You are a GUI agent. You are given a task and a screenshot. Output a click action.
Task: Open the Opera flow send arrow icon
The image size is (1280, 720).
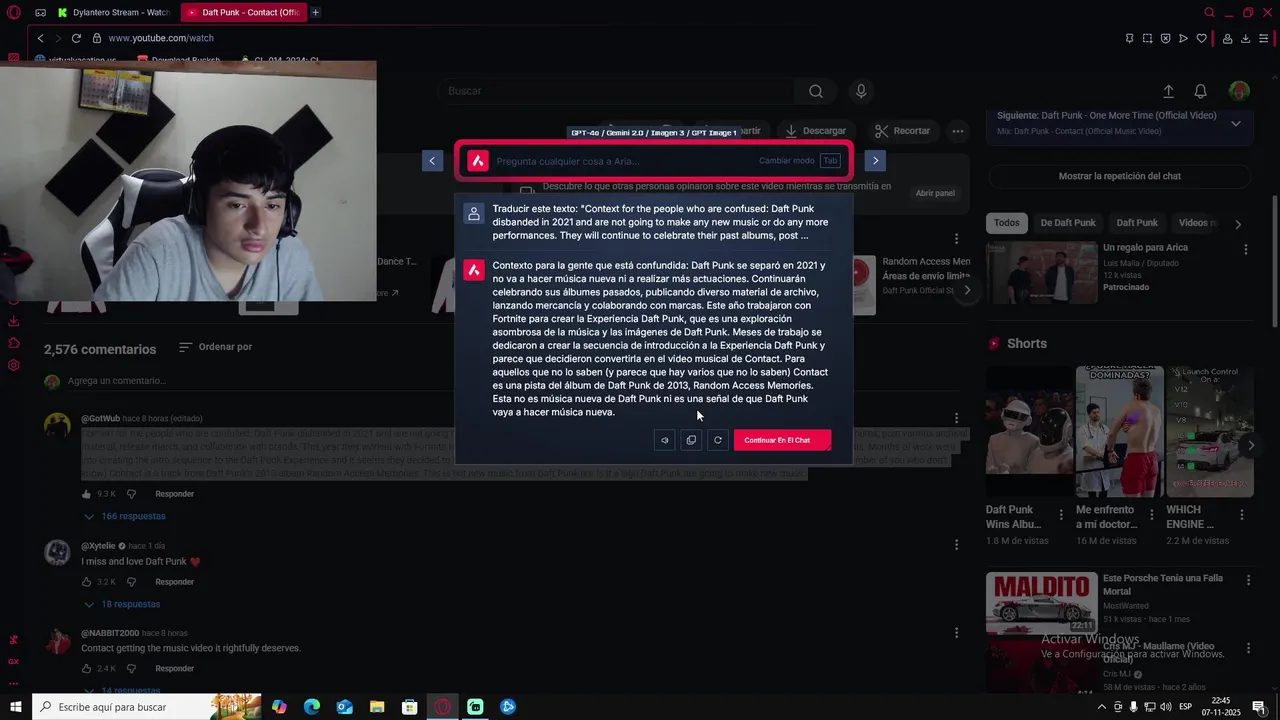click(x=1183, y=38)
